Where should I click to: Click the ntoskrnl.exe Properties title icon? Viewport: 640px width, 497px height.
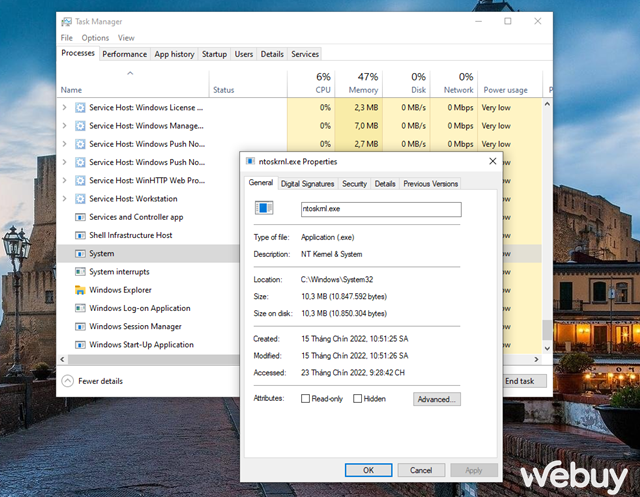pyautogui.click(x=250, y=161)
